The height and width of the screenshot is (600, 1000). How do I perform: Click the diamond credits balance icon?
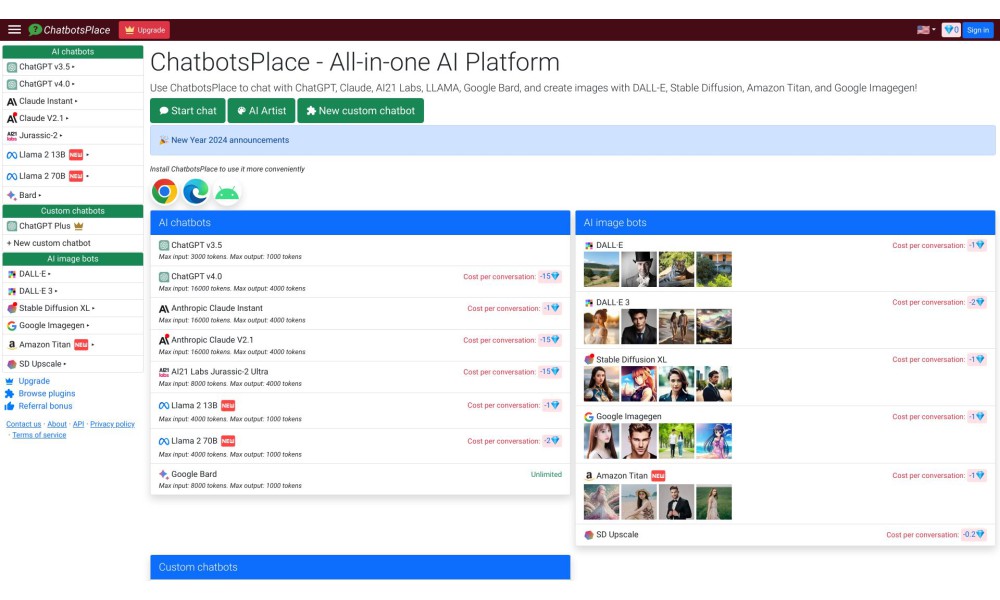coord(951,30)
